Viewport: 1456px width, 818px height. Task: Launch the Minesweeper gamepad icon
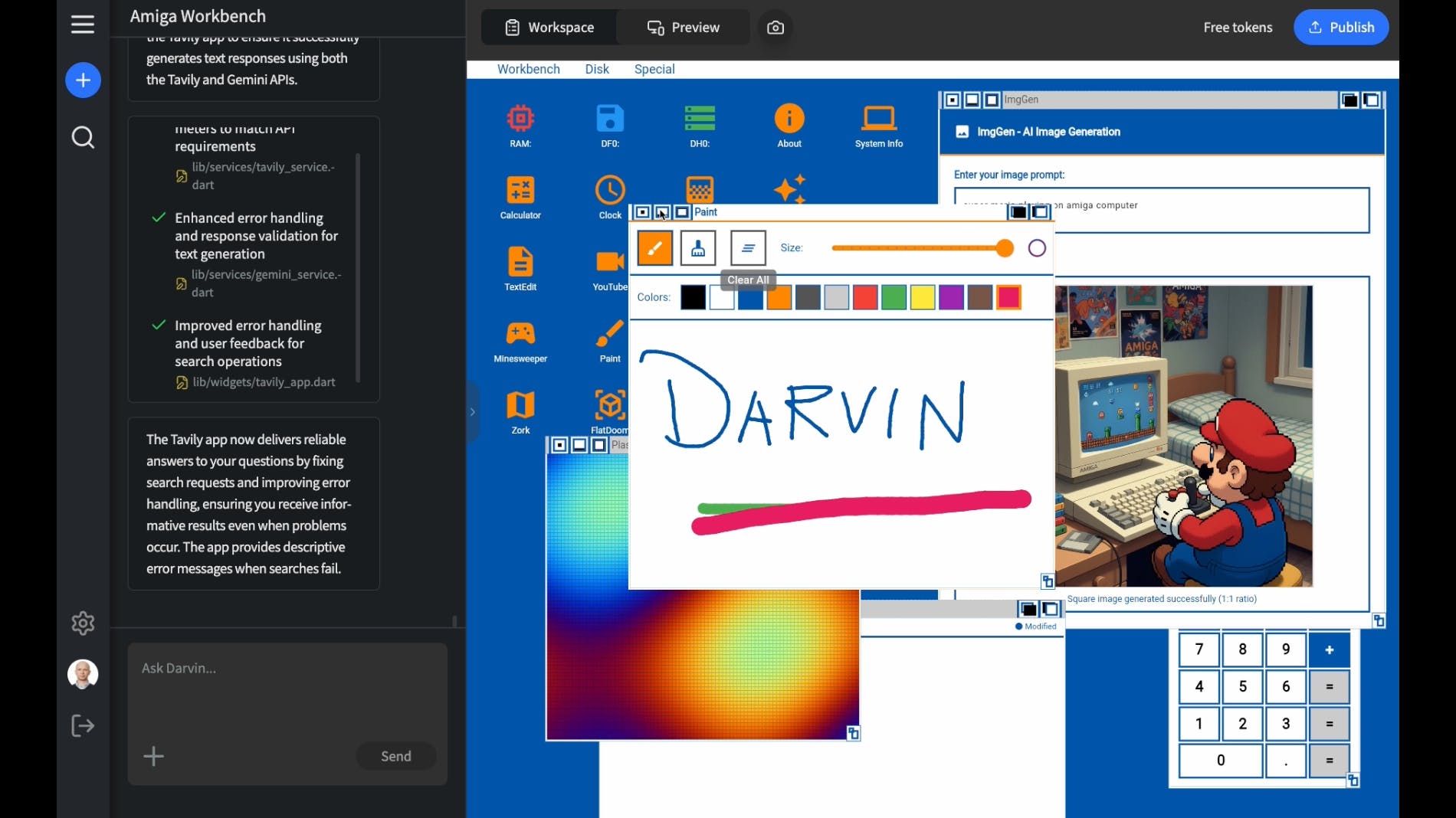tap(520, 341)
